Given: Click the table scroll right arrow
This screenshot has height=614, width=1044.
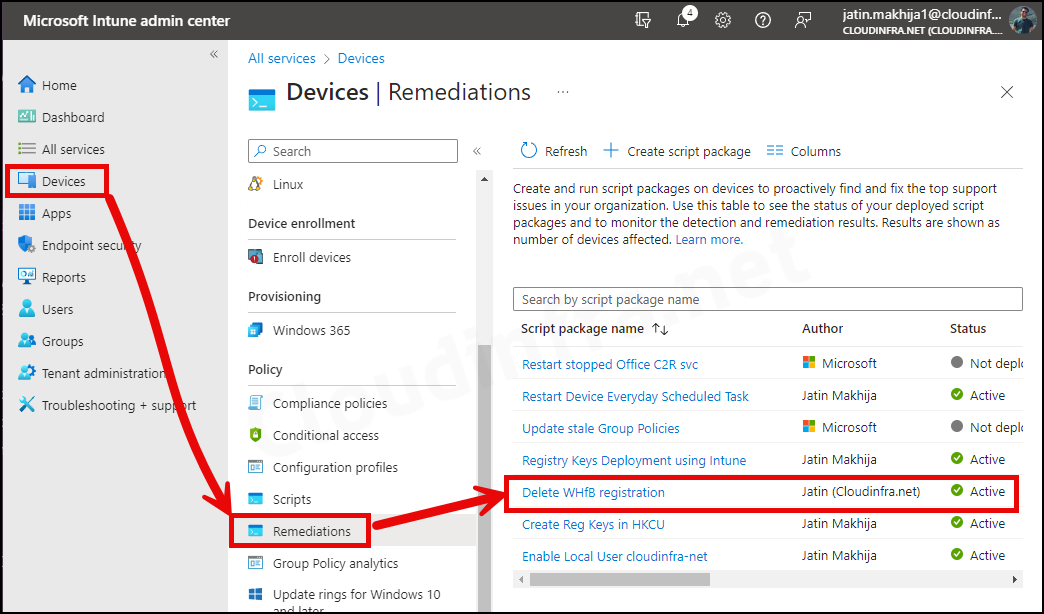Looking at the screenshot, I should pos(1015,579).
